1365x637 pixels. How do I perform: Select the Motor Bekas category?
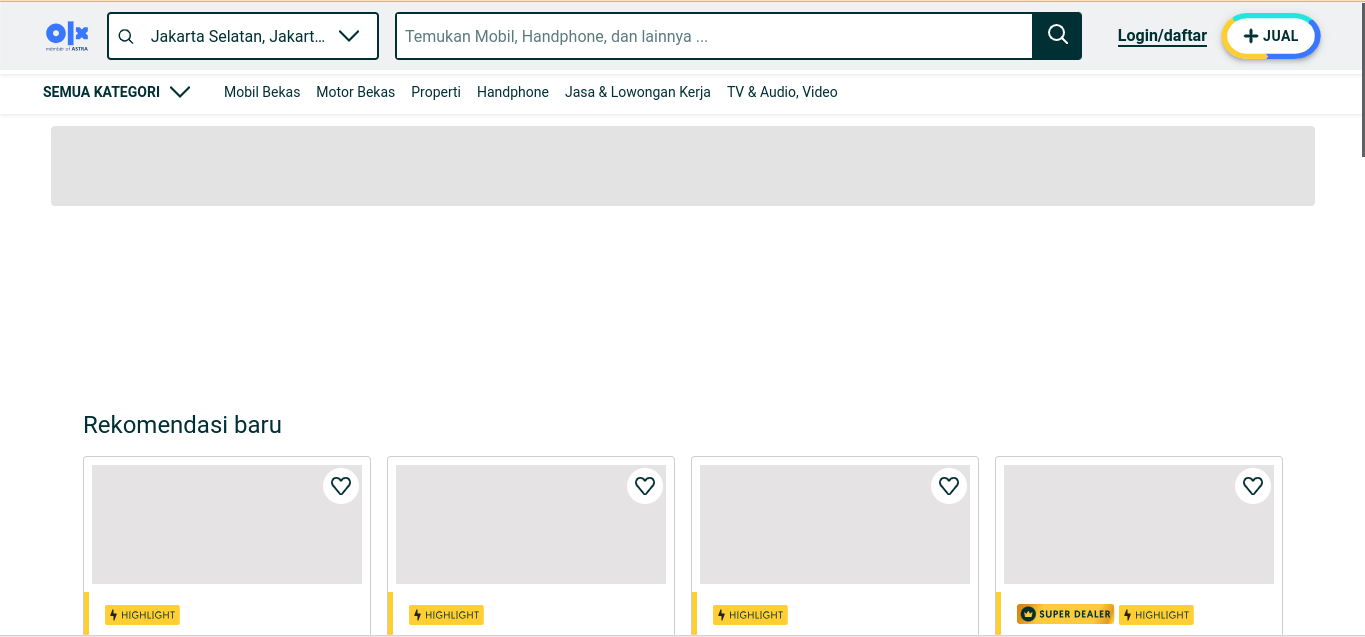[x=355, y=92]
